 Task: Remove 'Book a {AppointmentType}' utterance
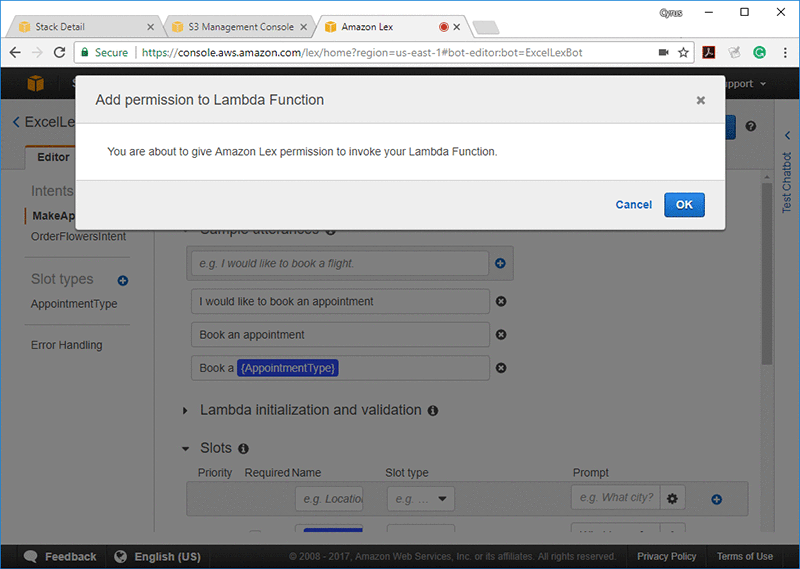[501, 368]
